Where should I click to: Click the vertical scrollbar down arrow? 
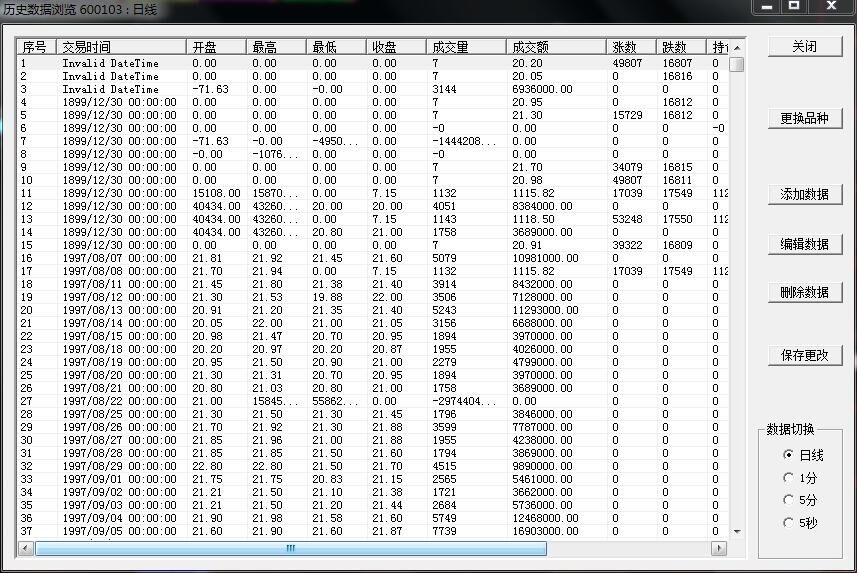coord(737,531)
